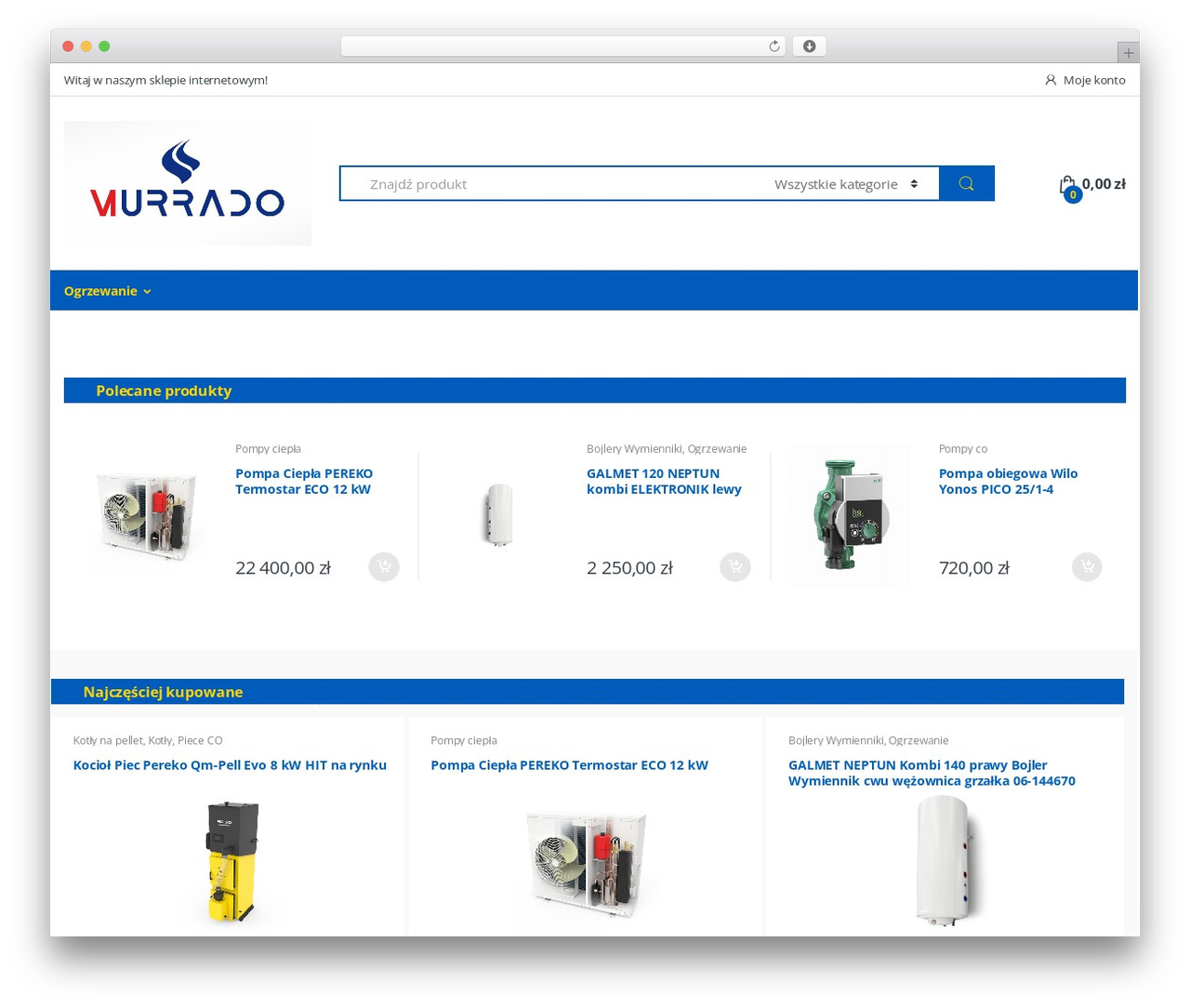Add Pompa Ciepła PEREKO 22 400,00 zł to cart

(384, 566)
